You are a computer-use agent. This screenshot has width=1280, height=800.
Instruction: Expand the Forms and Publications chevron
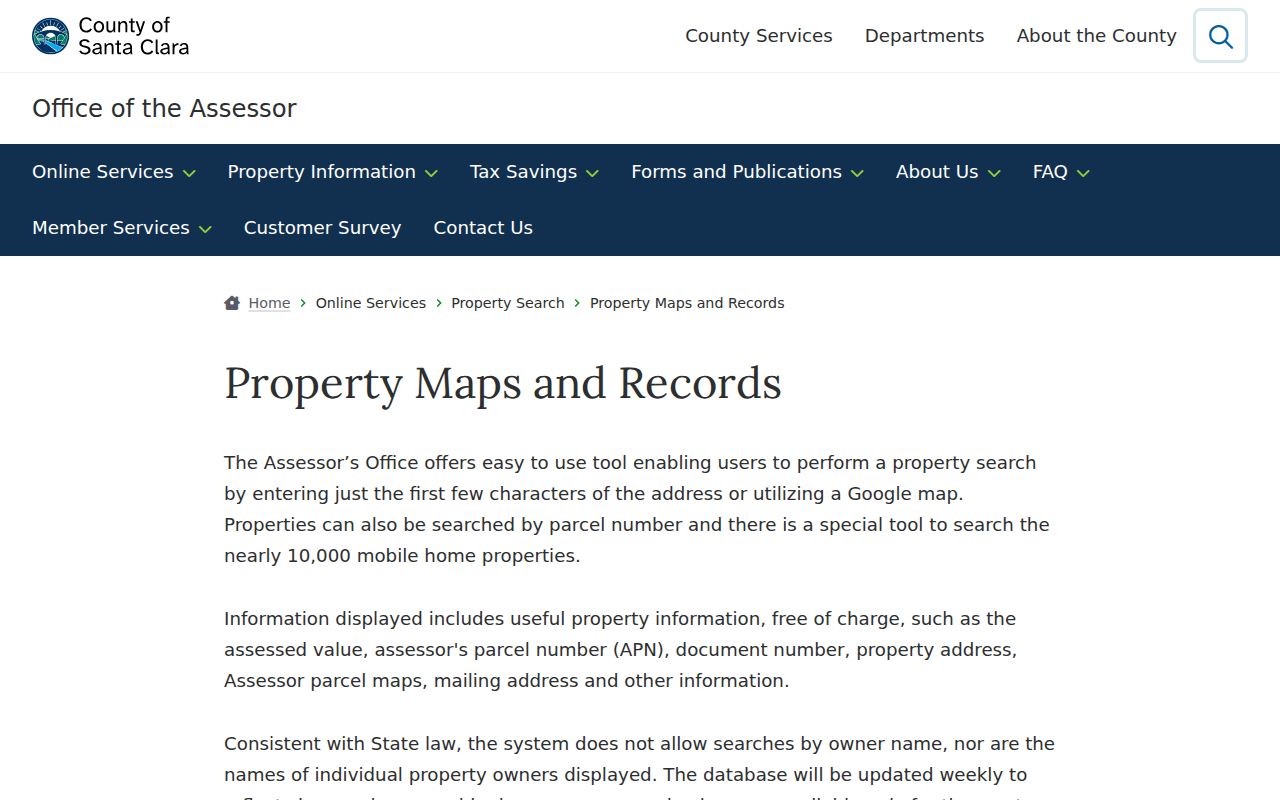[x=857, y=173]
